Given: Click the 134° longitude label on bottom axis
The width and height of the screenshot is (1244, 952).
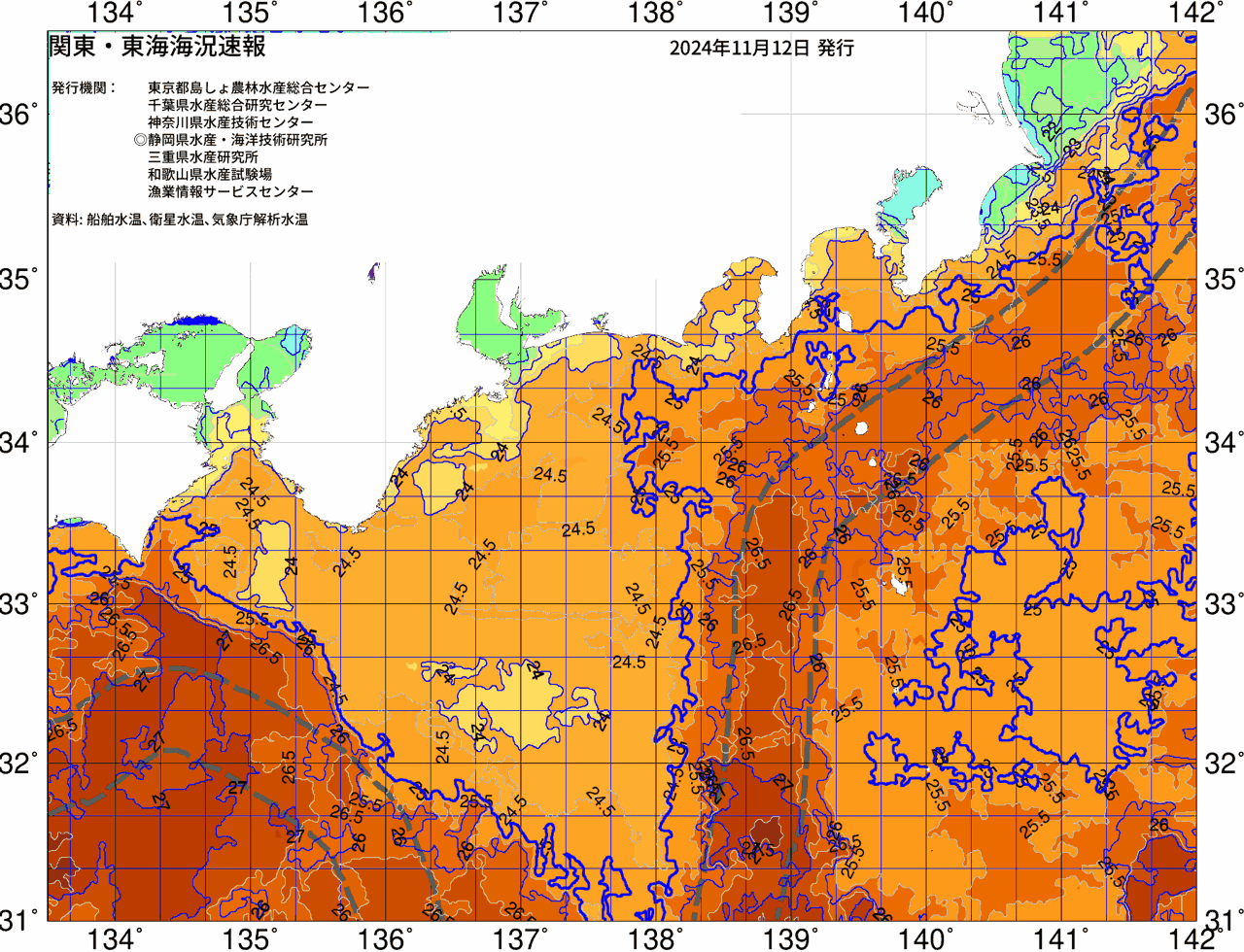Looking at the screenshot, I should pos(116,939).
